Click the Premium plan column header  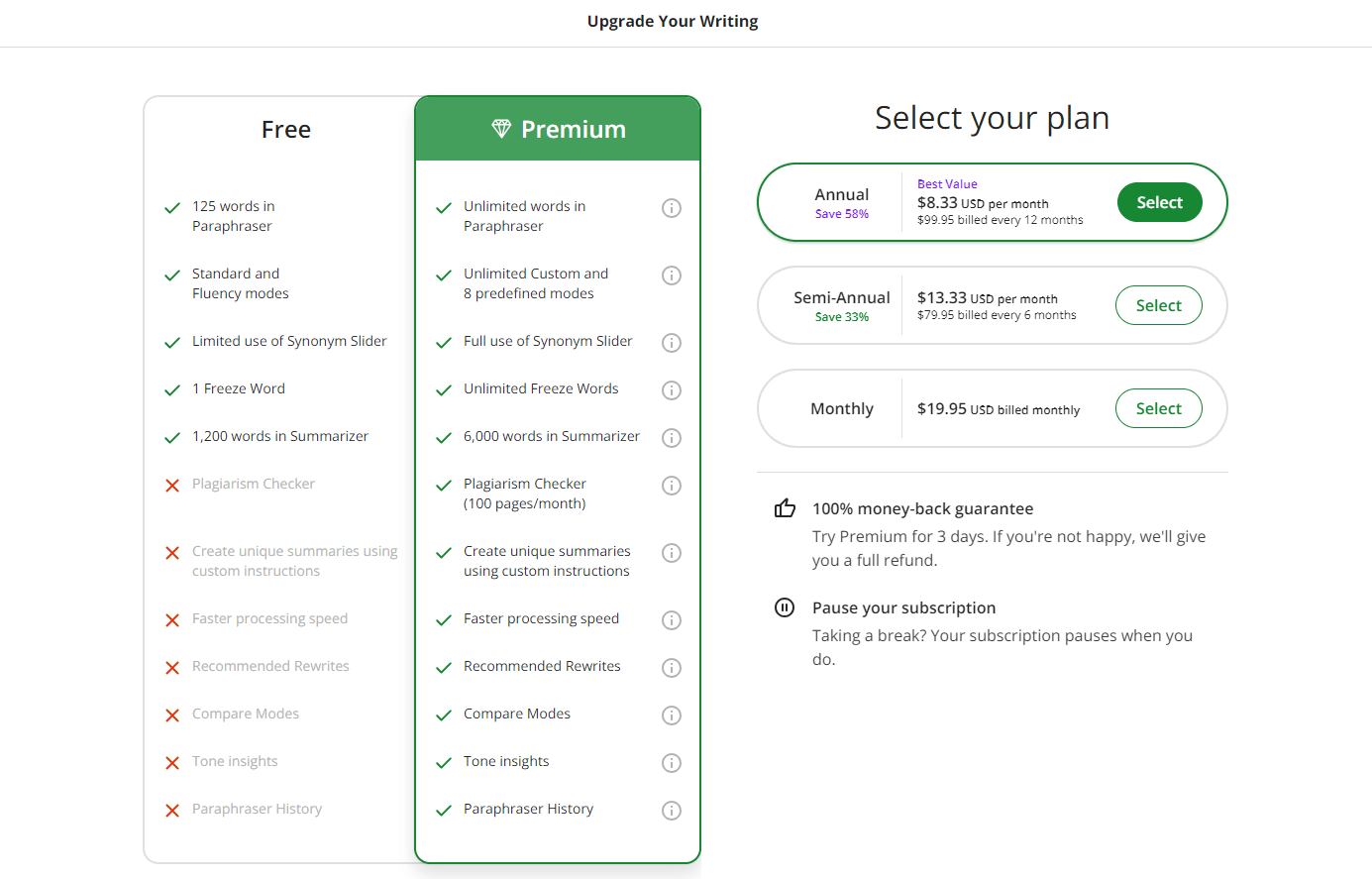(x=574, y=130)
